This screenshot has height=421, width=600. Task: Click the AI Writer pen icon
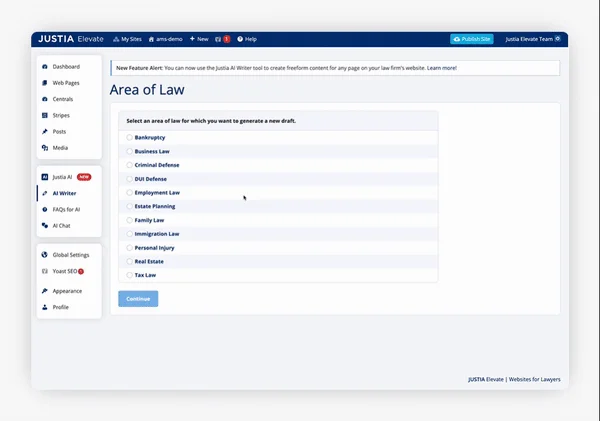(45, 193)
